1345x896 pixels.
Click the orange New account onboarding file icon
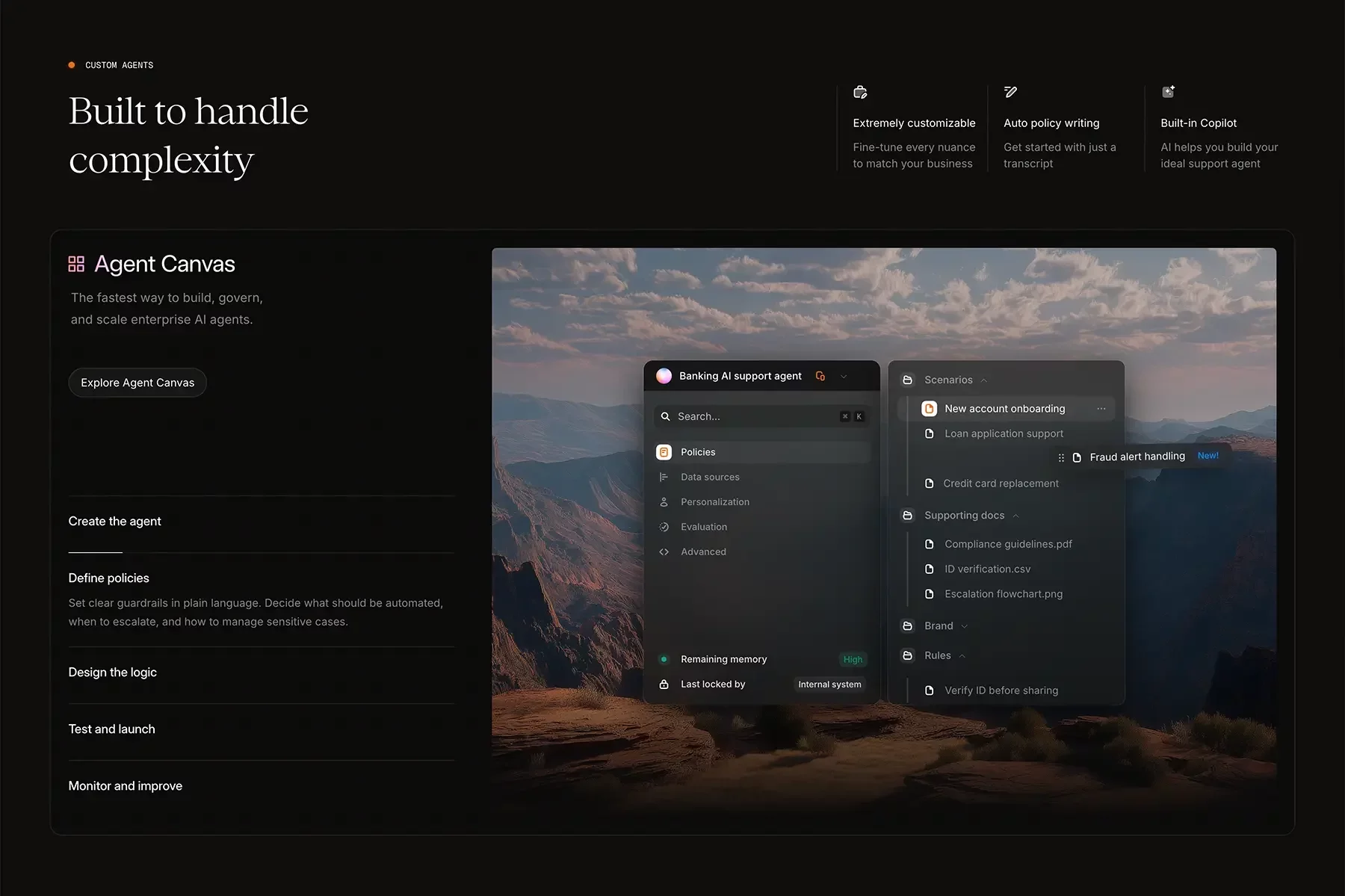929,409
